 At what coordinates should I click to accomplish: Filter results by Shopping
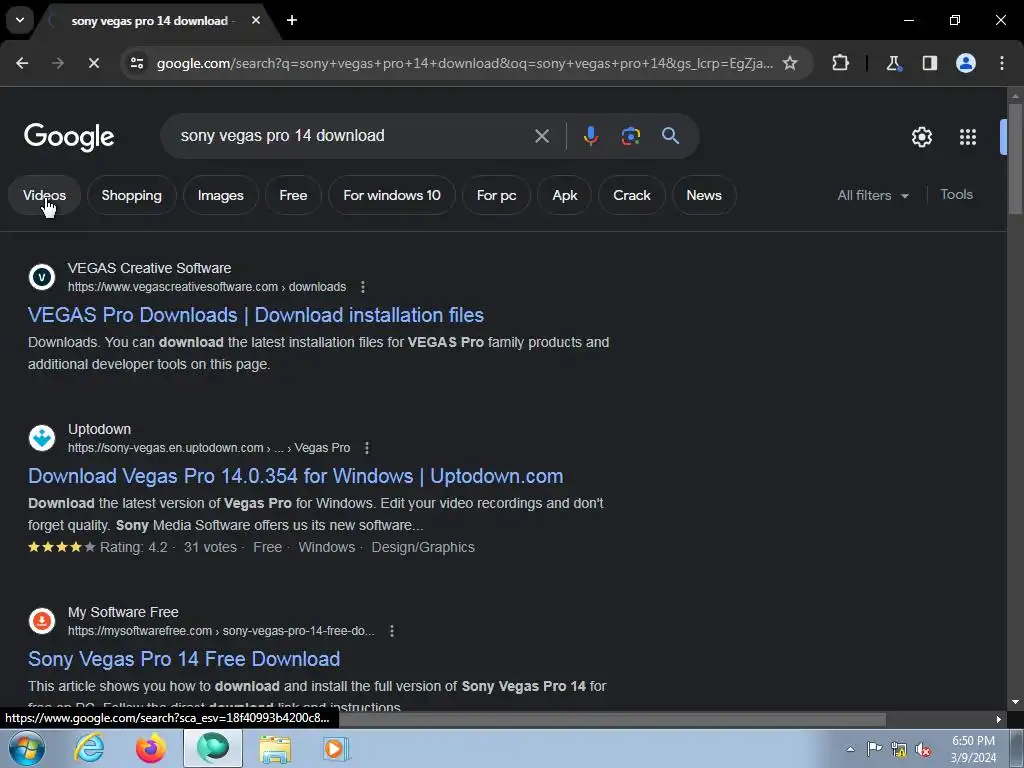click(x=131, y=195)
